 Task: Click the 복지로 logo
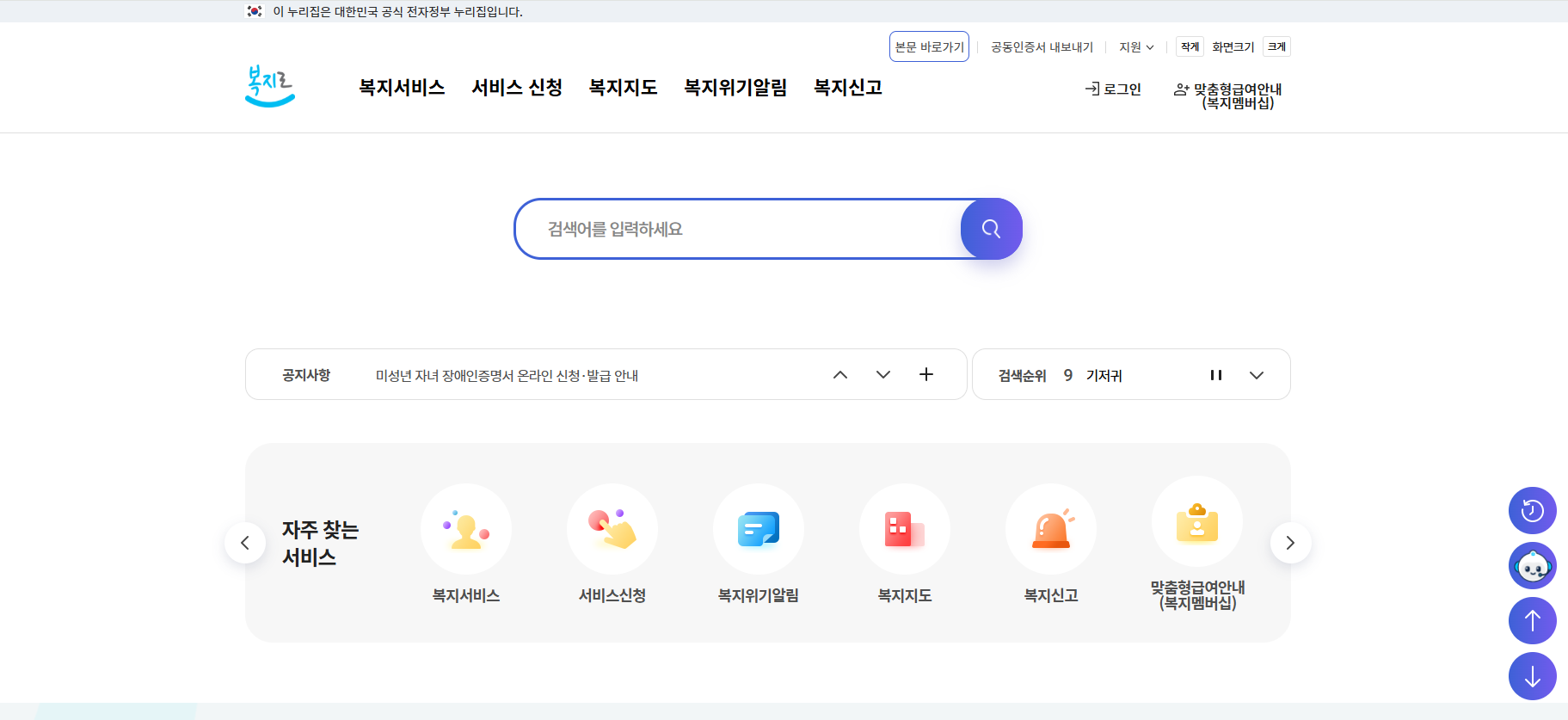click(270, 86)
